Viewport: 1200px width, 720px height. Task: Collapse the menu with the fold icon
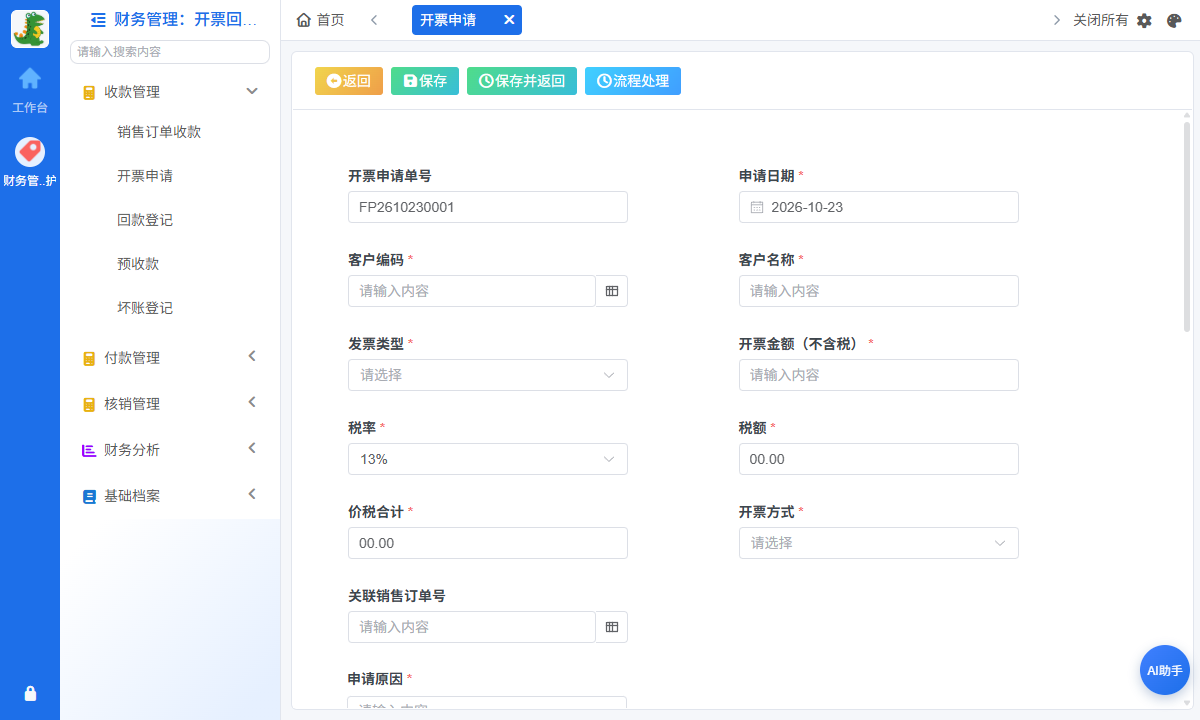(98, 19)
